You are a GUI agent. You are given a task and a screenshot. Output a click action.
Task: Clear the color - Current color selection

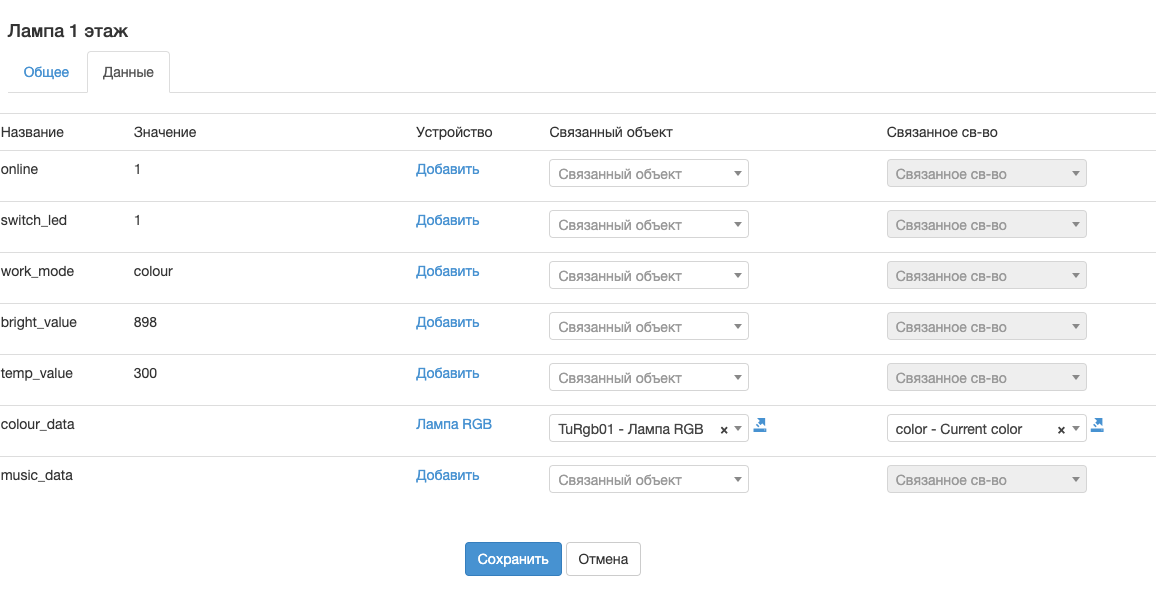tap(1061, 430)
